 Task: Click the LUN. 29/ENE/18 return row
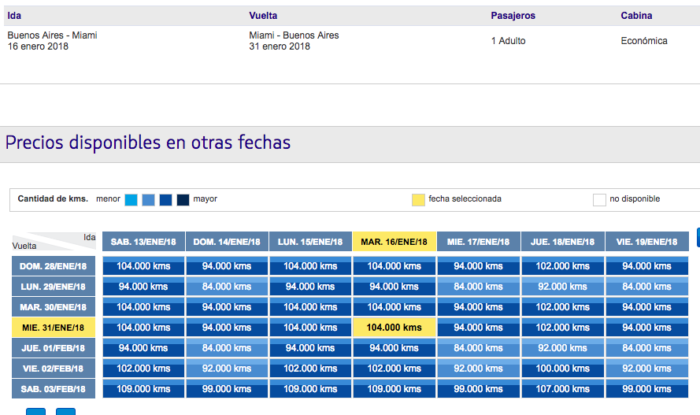(53, 287)
